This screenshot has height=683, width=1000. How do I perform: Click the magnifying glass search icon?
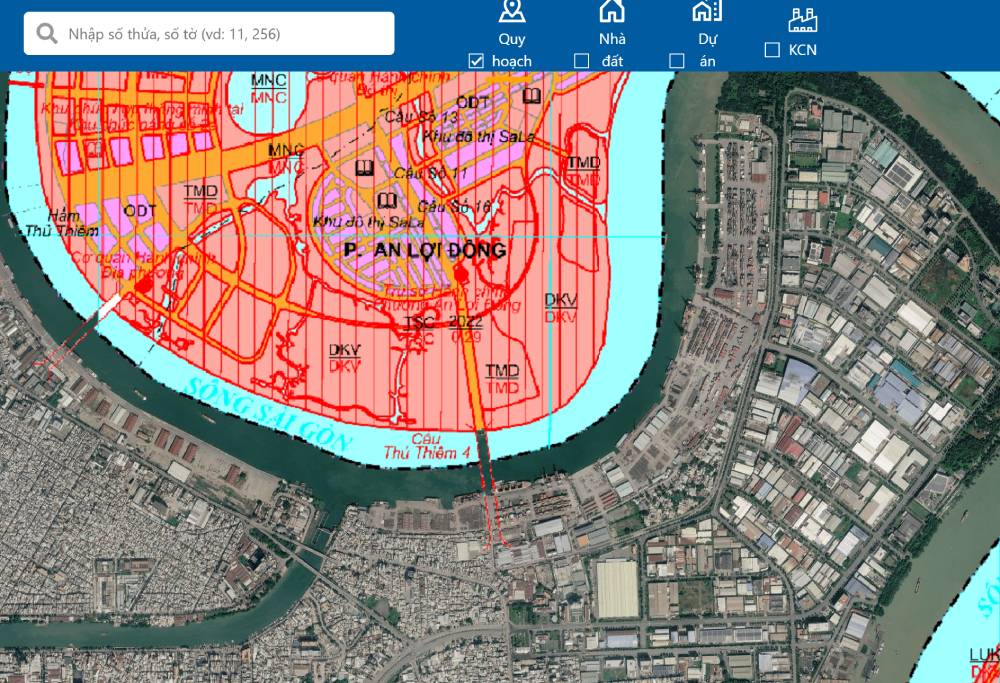click(46, 34)
